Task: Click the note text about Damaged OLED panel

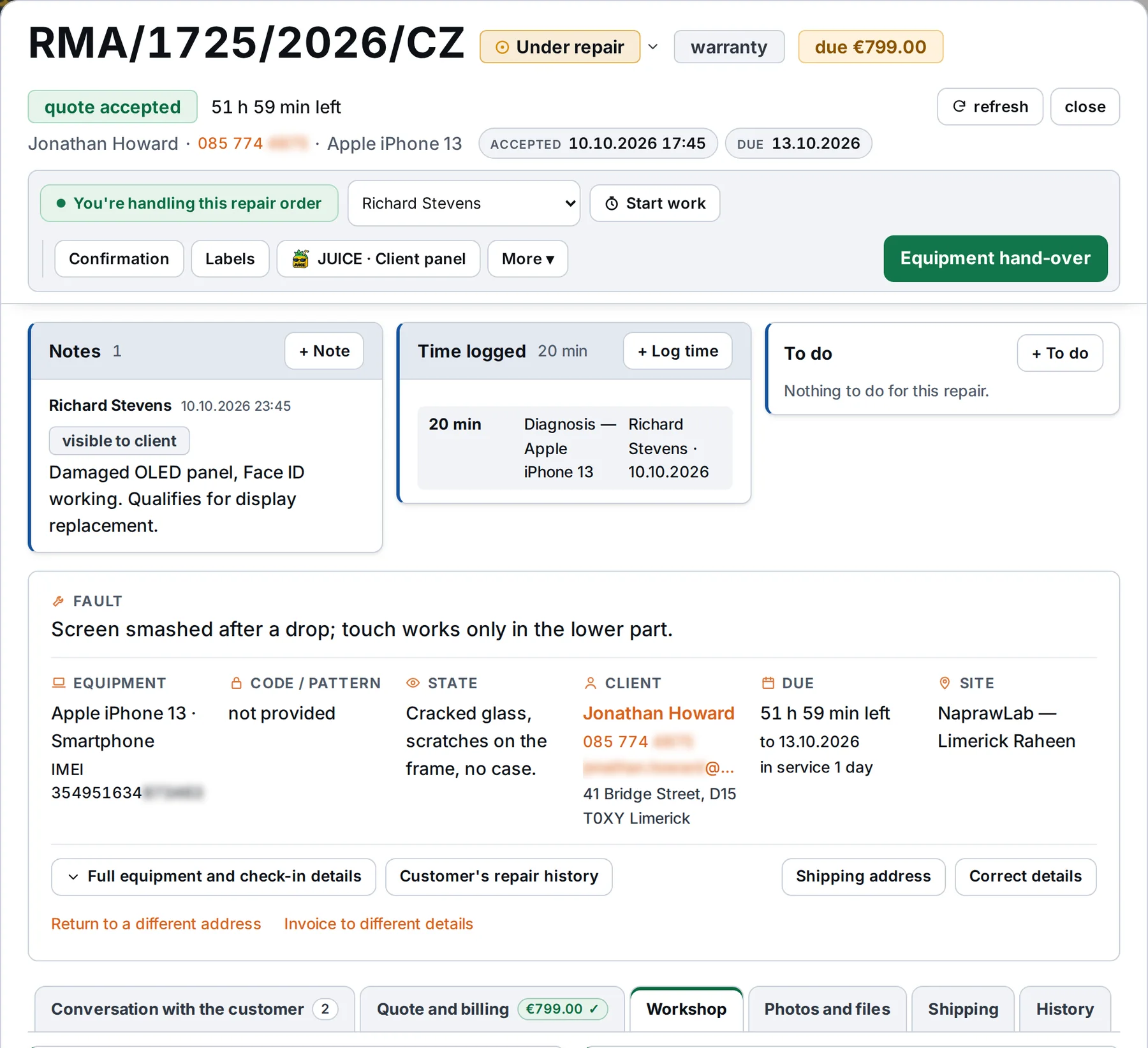Action: (177, 499)
